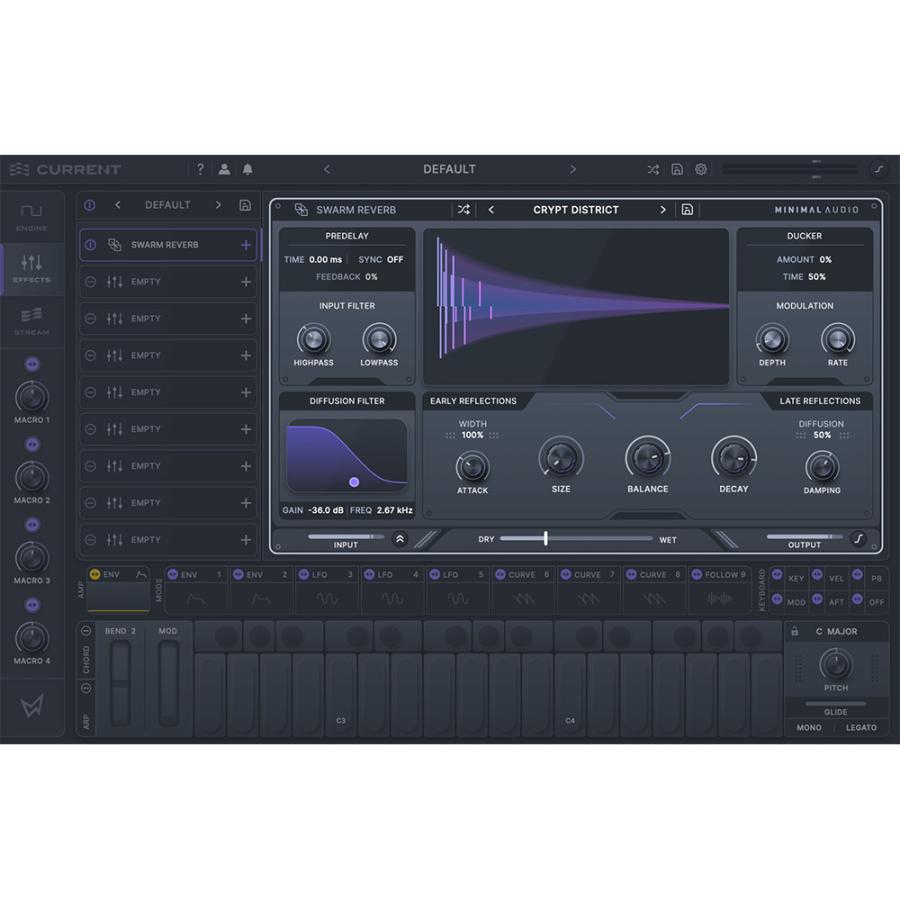Open the help question mark icon

(200, 169)
